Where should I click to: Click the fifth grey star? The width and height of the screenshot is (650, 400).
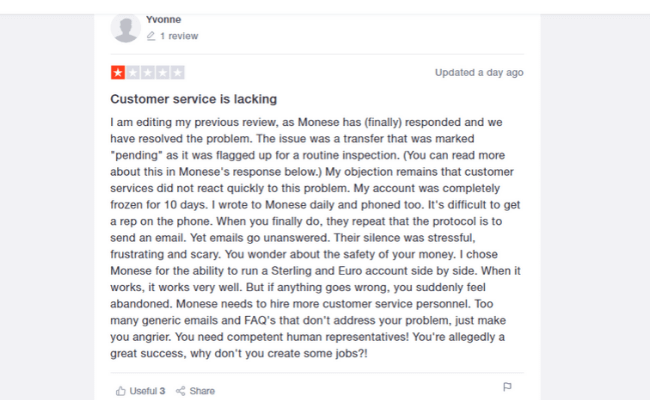pyautogui.click(x=177, y=73)
